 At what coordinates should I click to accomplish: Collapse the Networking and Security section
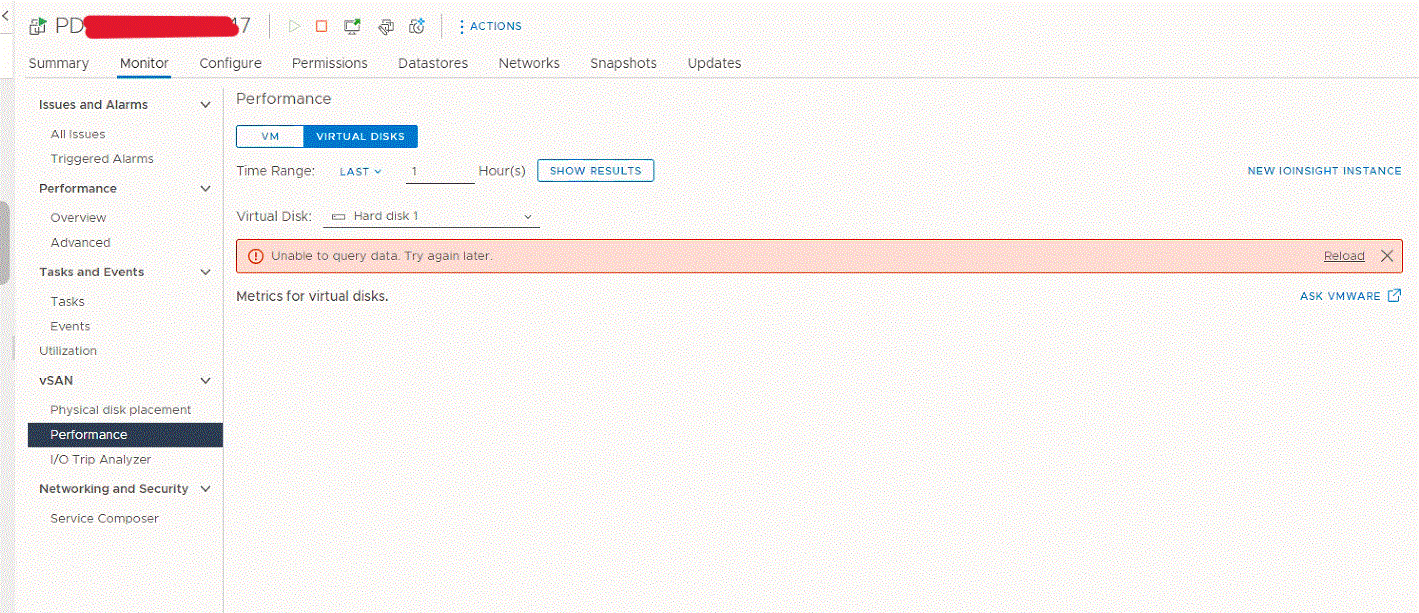tap(206, 489)
